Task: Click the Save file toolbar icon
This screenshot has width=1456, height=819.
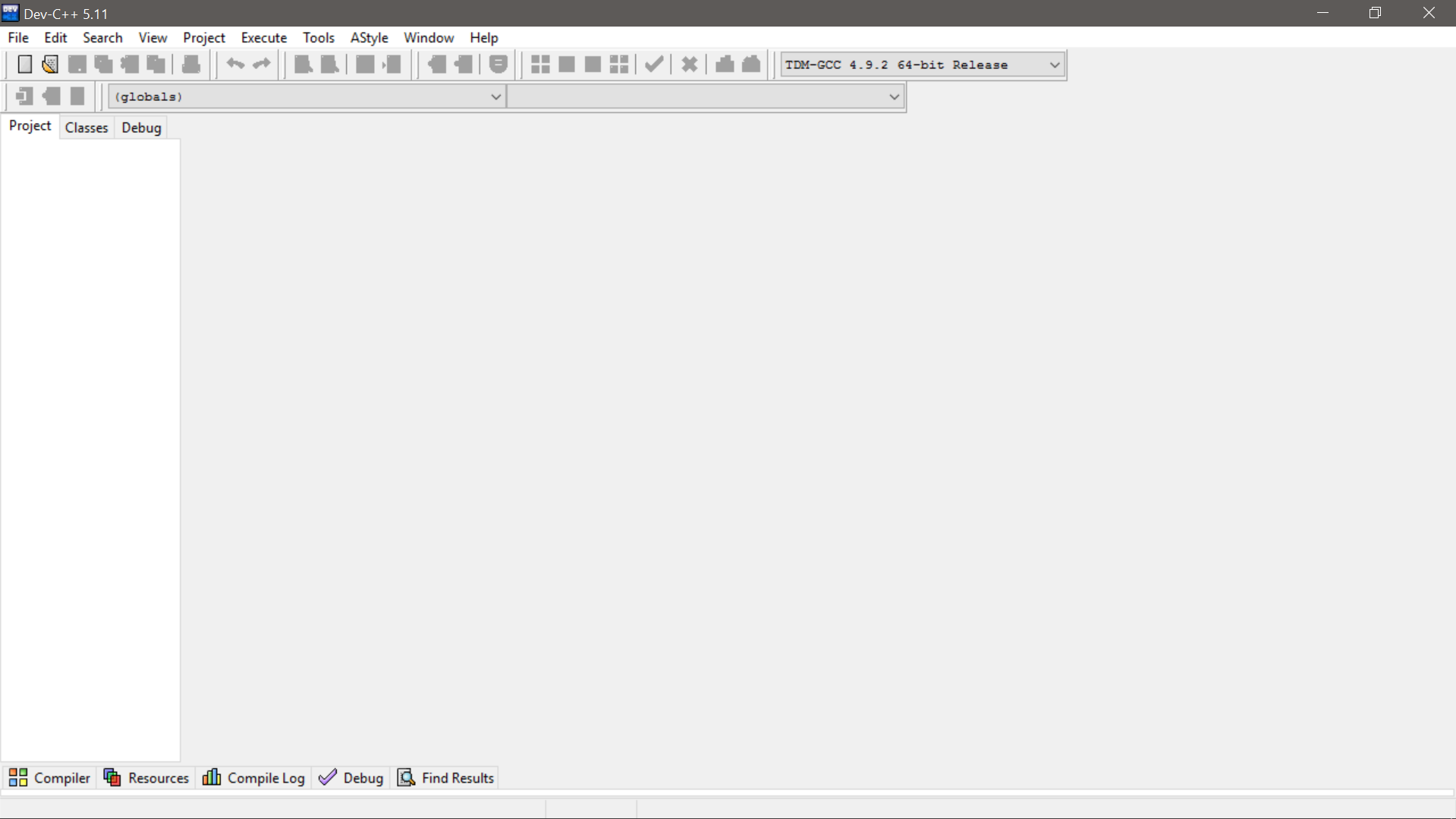Action: pyautogui.click(x=77, y=65)
